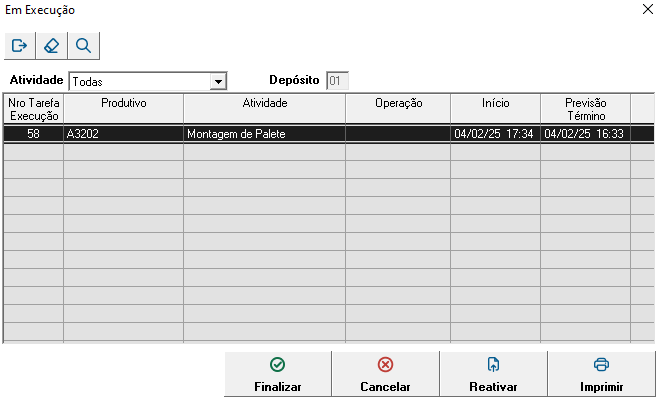Click the Finalizar button with the green checkmark
Viewport: 662px width, 402px height.
pyautogui.click(x=278, y=375)
